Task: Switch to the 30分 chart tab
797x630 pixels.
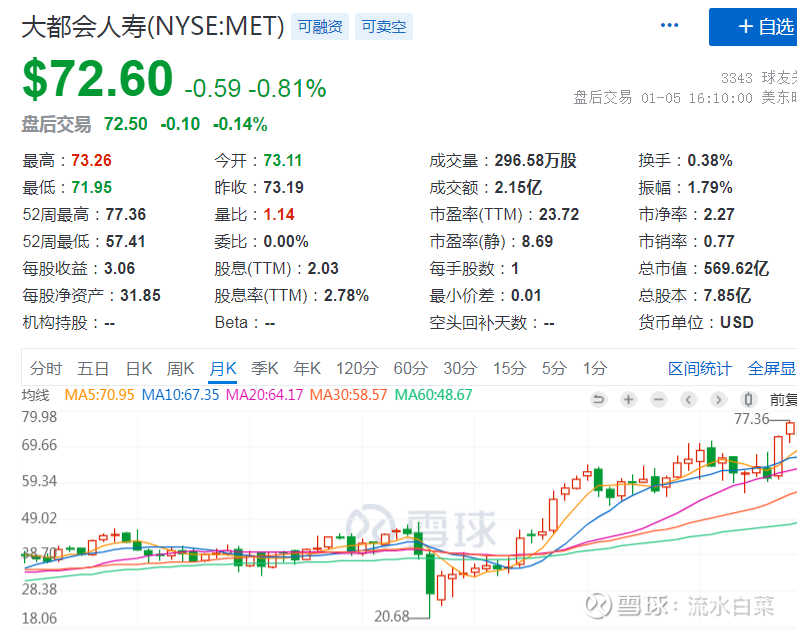Action: tap(460, 368)
